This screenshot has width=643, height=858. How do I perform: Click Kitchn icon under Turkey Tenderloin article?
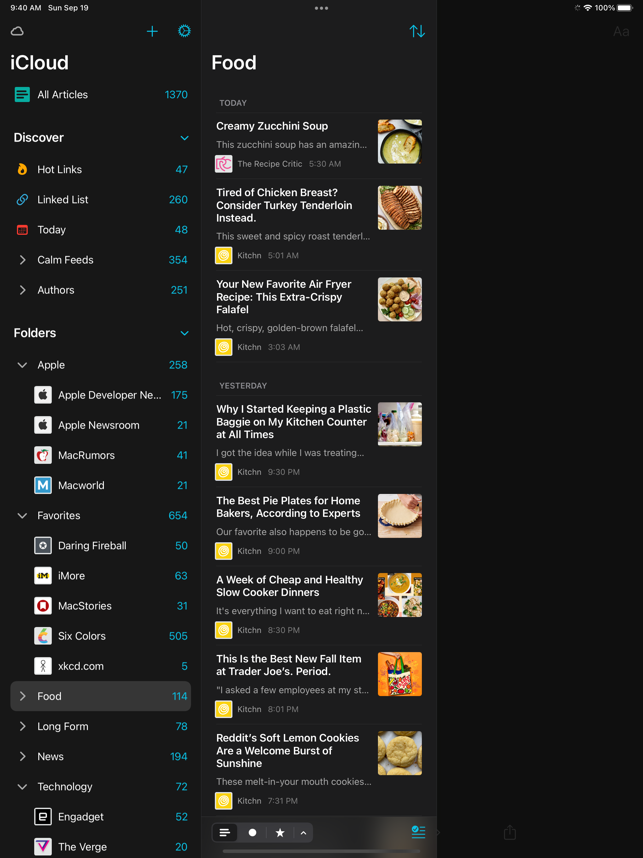point(223,256)
